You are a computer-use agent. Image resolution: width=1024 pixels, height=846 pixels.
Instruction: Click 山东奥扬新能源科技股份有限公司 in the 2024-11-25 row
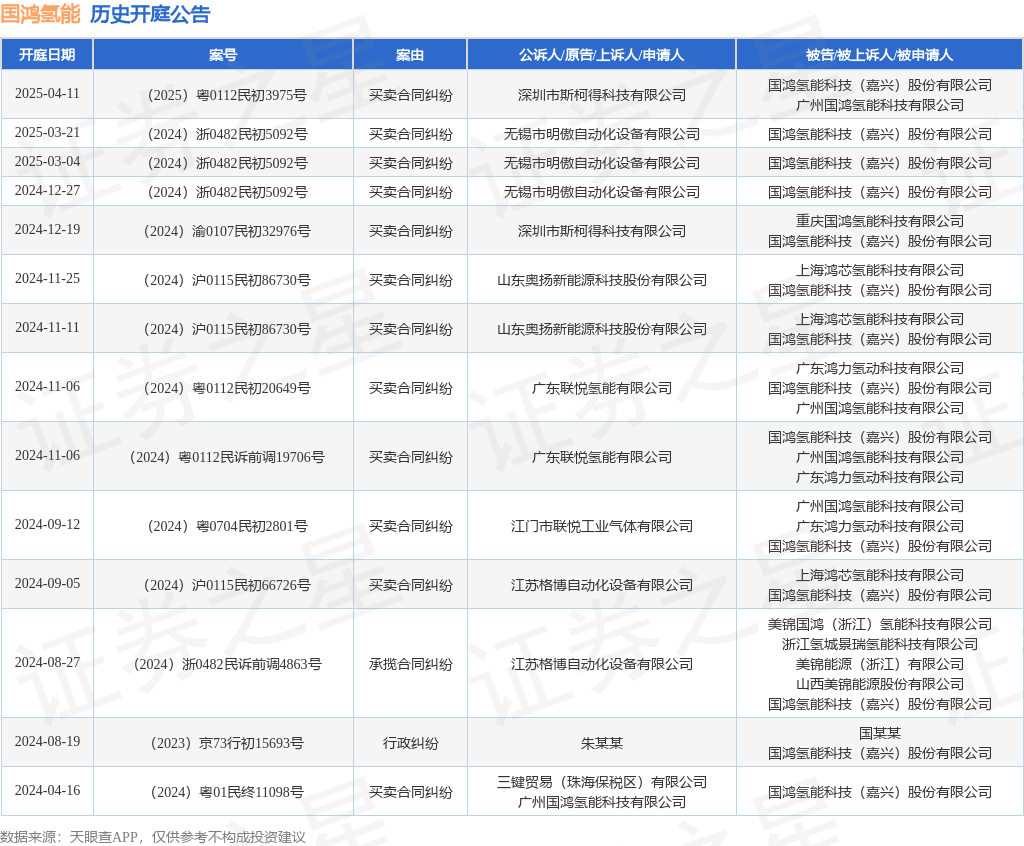click(601, 280)
